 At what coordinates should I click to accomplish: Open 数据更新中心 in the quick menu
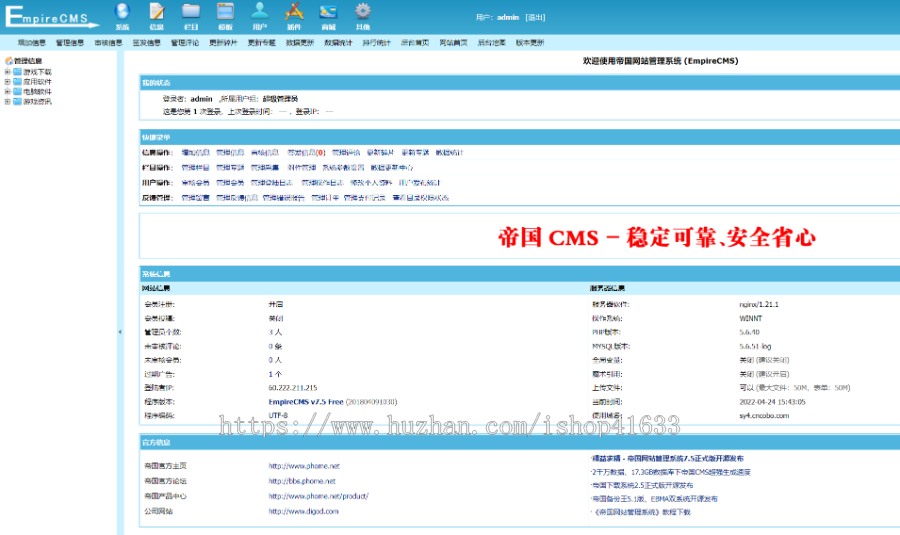click(392, 168)
